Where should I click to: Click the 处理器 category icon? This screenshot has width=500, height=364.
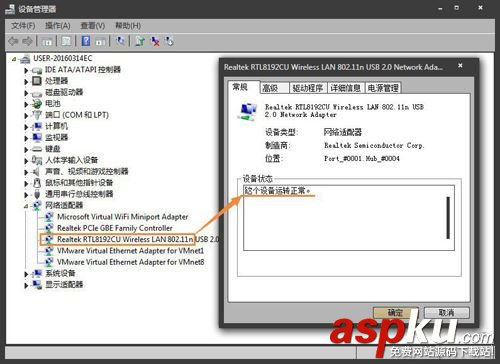37,81
